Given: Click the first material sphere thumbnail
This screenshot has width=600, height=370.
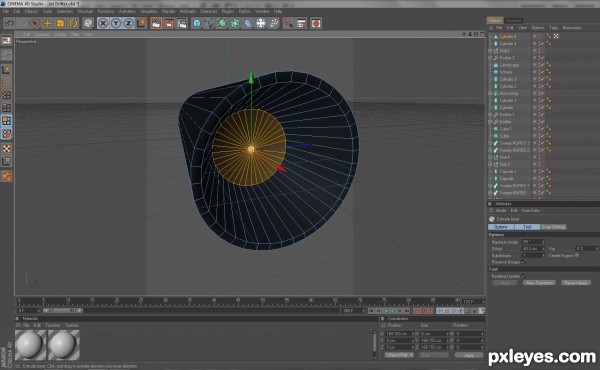Looking at the screenshot, I should (30, 345).
